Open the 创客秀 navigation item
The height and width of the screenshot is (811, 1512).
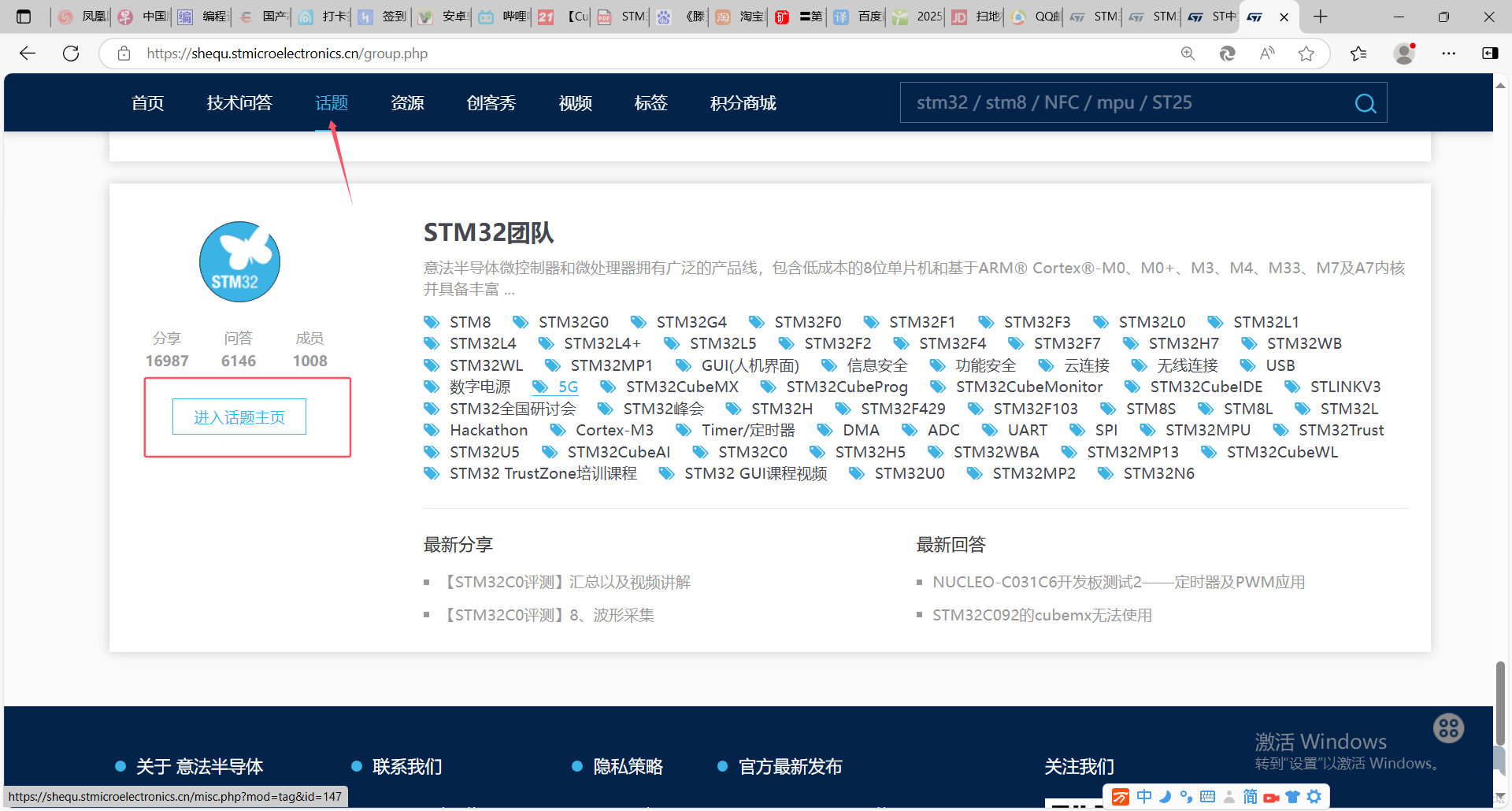[x=491, y=103]
